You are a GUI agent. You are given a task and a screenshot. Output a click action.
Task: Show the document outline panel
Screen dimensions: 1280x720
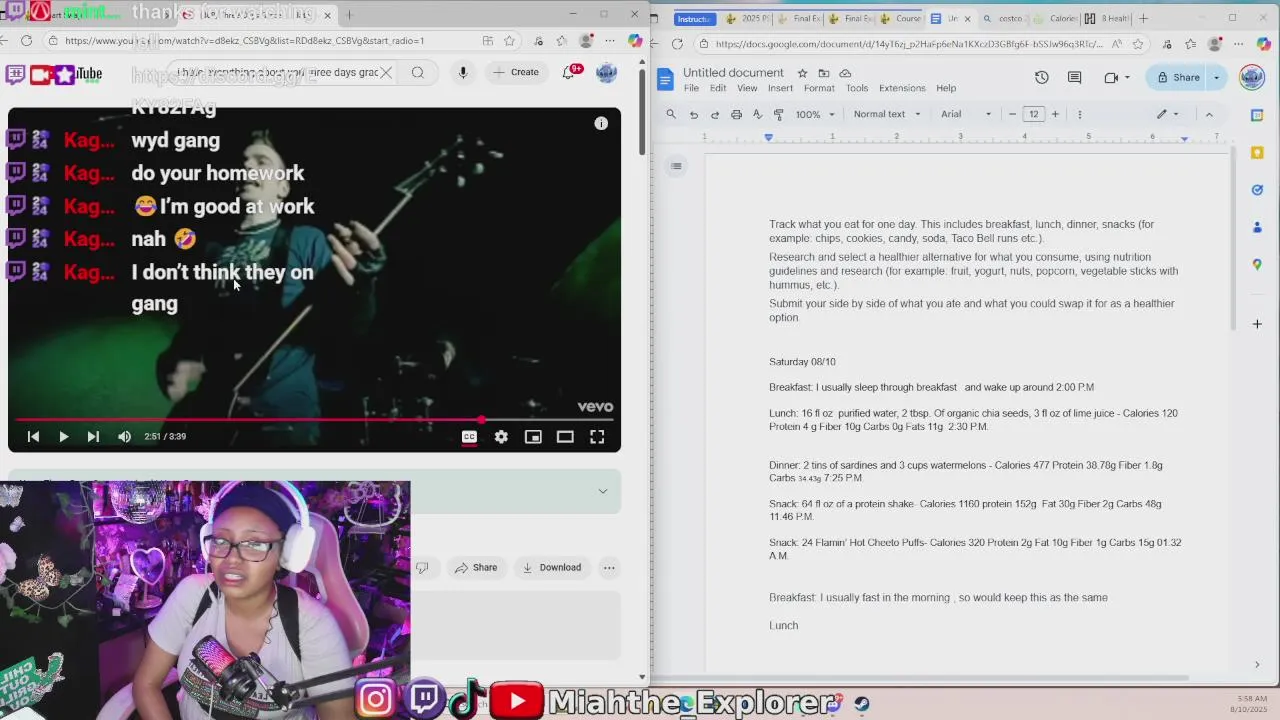click(677, 166)
